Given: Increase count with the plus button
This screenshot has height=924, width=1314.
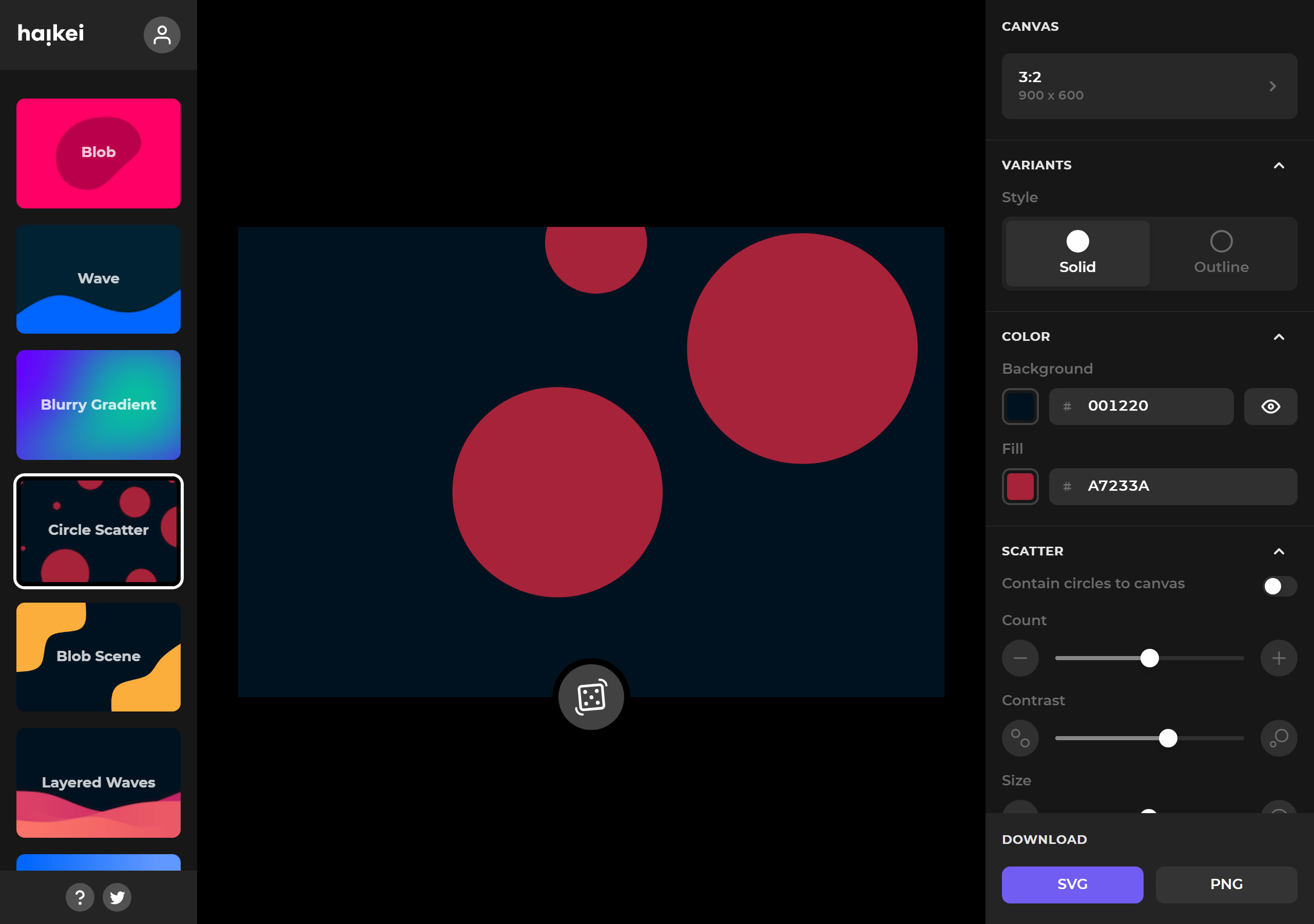Looking at the screenshot, I should click(1279, 659).
